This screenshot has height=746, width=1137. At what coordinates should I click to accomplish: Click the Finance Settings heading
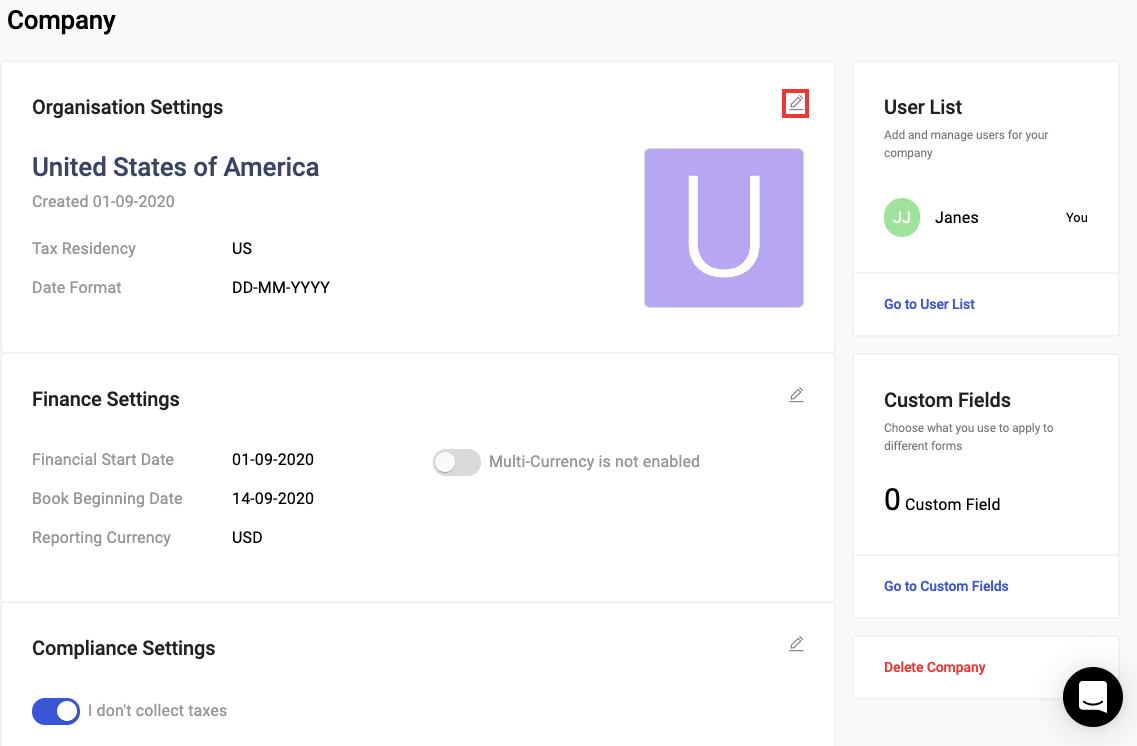coord(106,399)
